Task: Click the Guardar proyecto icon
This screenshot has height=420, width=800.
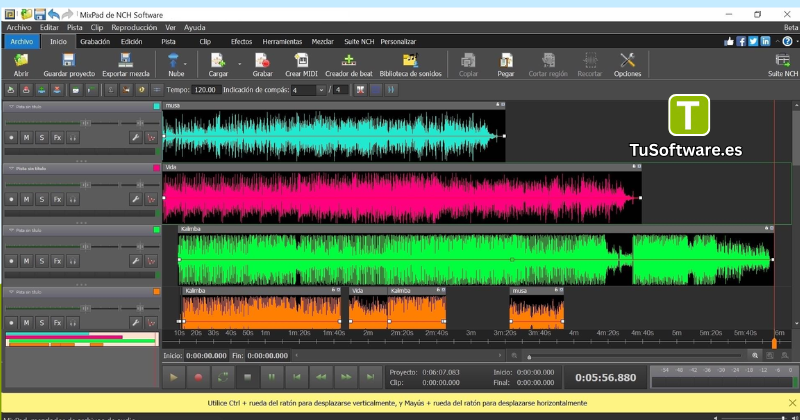Action: point(69,64)
